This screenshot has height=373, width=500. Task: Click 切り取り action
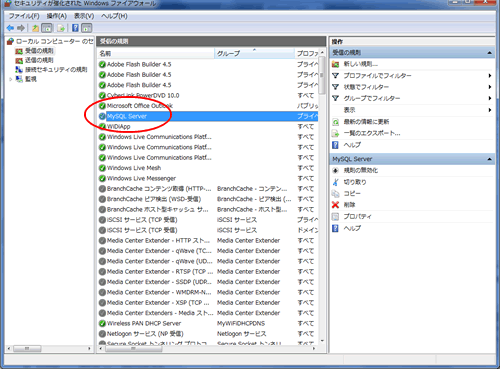355,182
